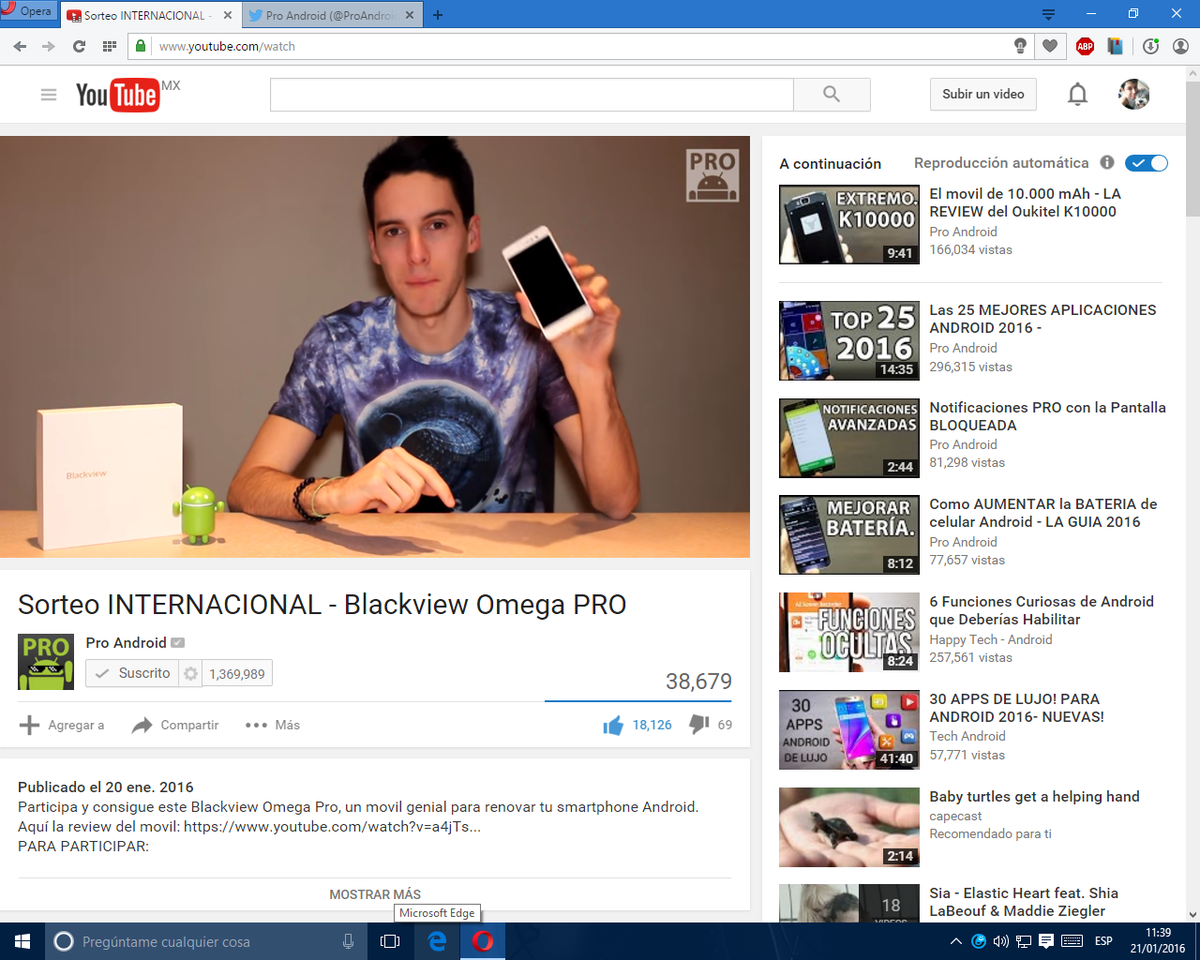
Task: Open the Action Center notification icon
Action: 1046,941
